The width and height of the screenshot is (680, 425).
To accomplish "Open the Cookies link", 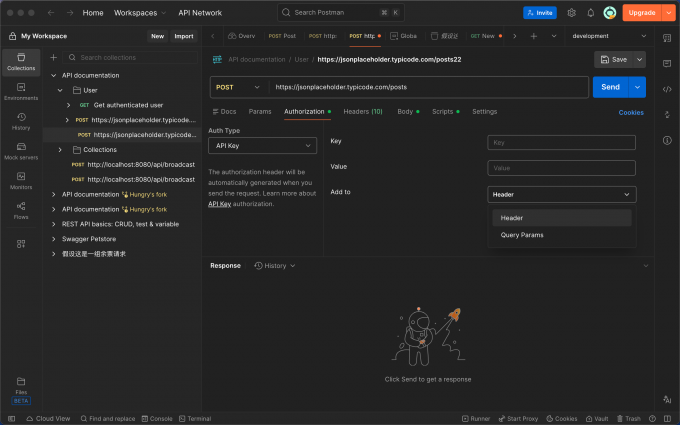I will (x=631, y=112).
